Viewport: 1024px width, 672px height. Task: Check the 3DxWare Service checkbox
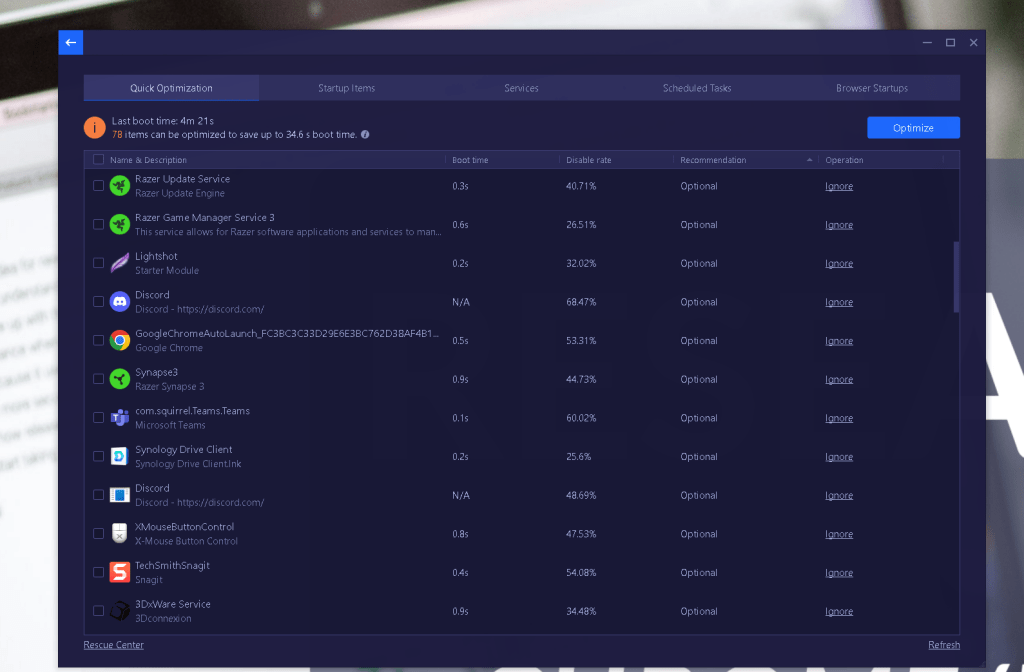[99, 611]
